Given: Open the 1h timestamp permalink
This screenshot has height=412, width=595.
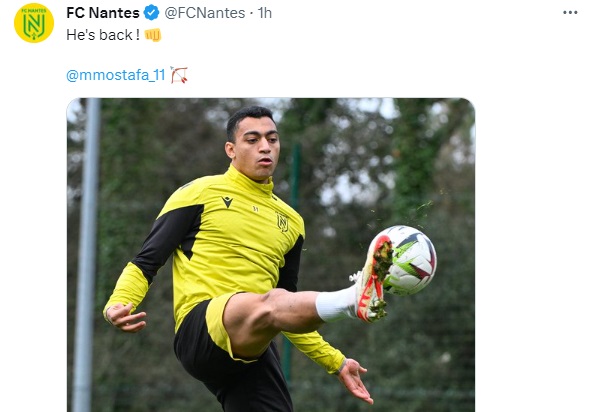Looking at the screenshot, I should tap(265, 13).
